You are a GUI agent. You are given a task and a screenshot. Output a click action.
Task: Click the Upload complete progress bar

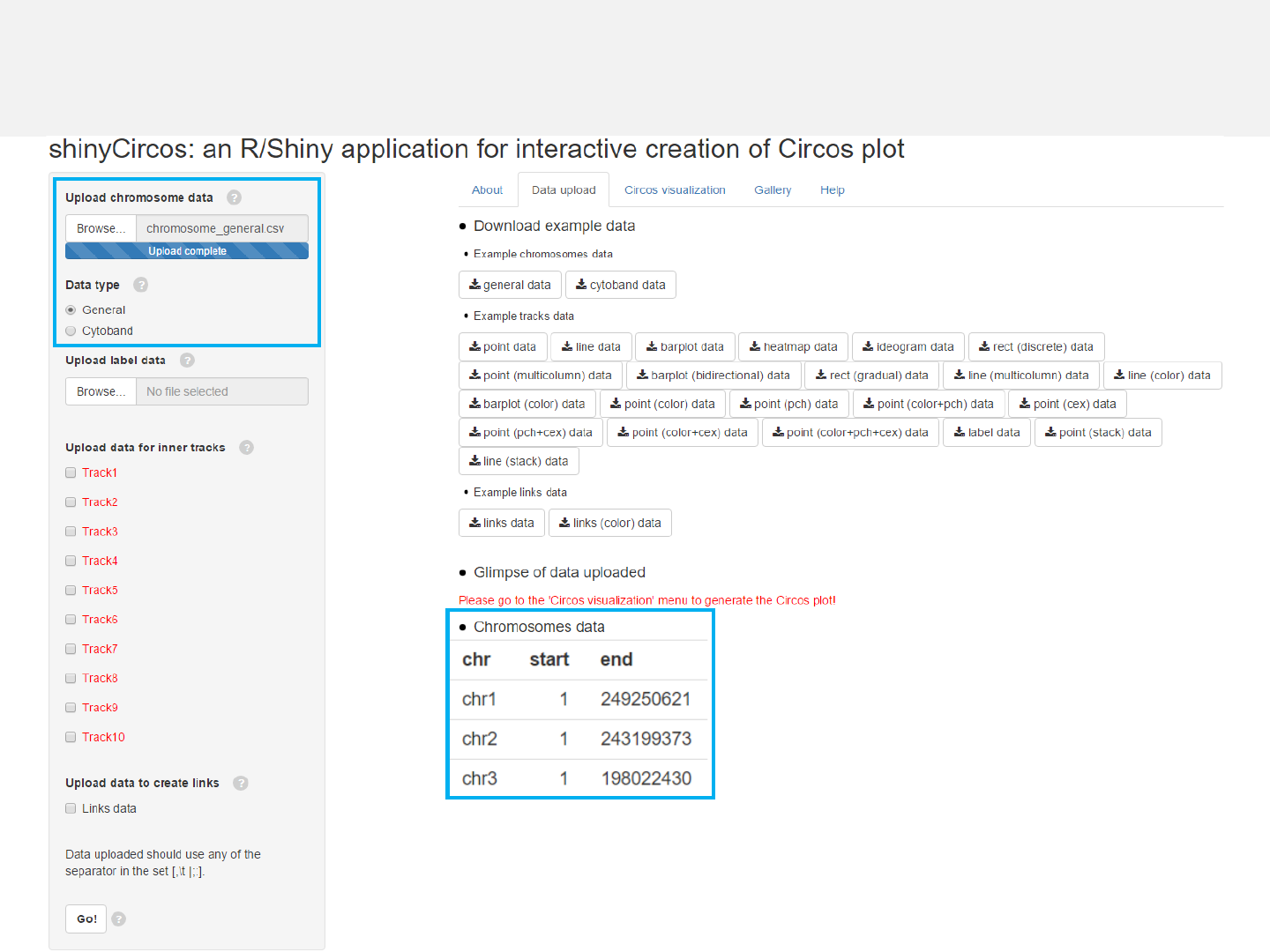pyautogui.click(x=187, y=251)
